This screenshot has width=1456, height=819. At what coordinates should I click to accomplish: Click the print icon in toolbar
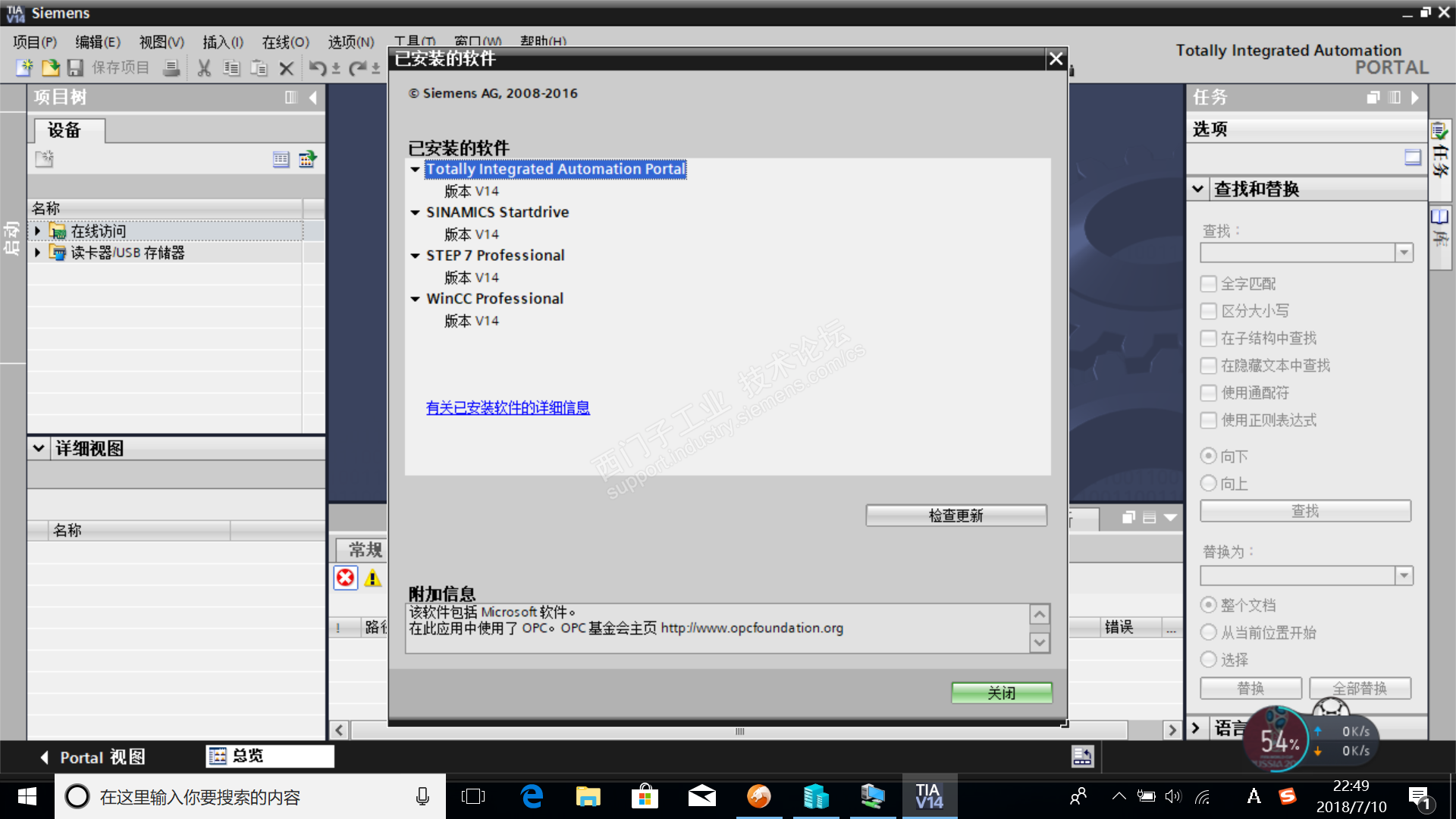click(172, 68)
